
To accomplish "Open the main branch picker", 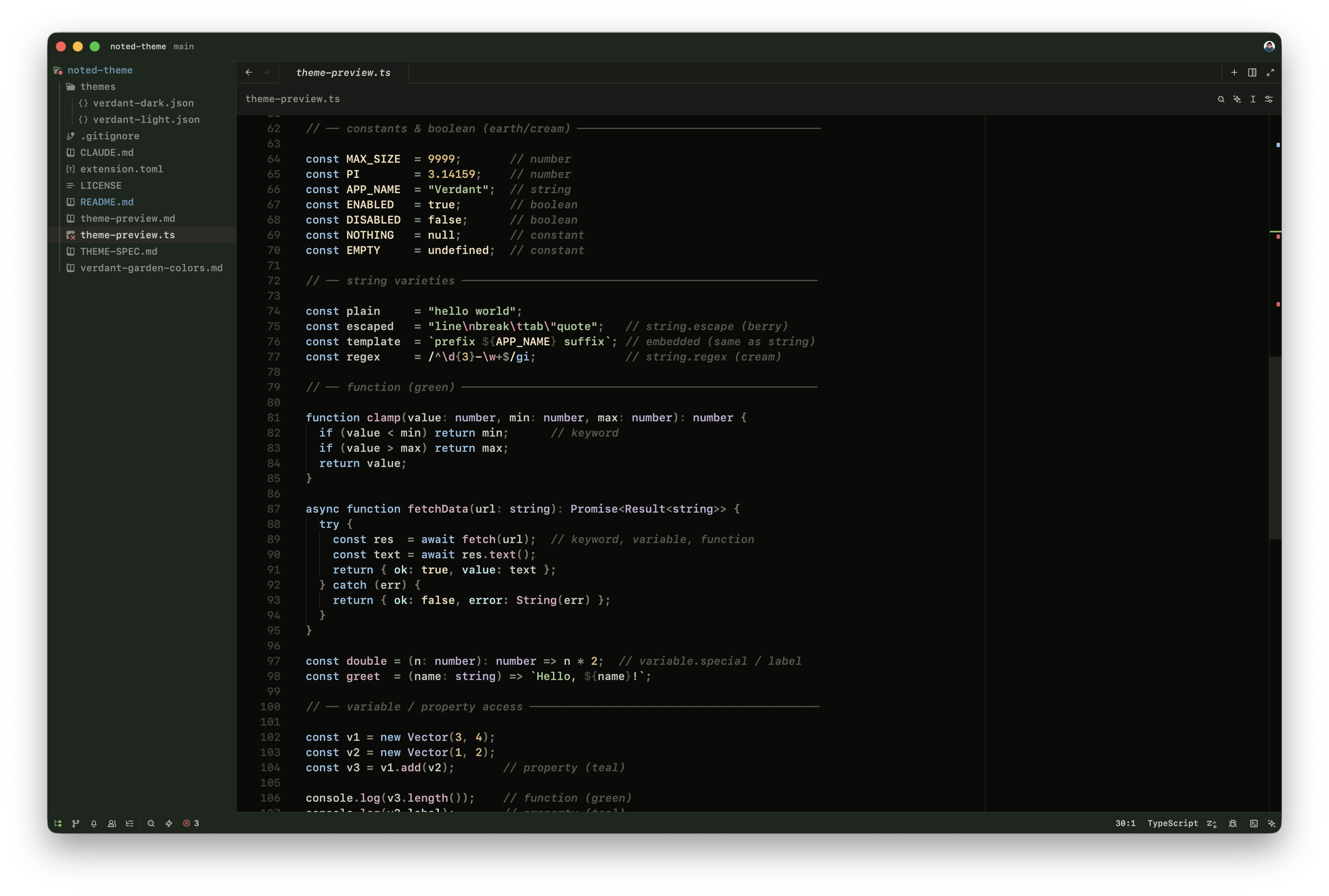I will (x=183, y=46).
